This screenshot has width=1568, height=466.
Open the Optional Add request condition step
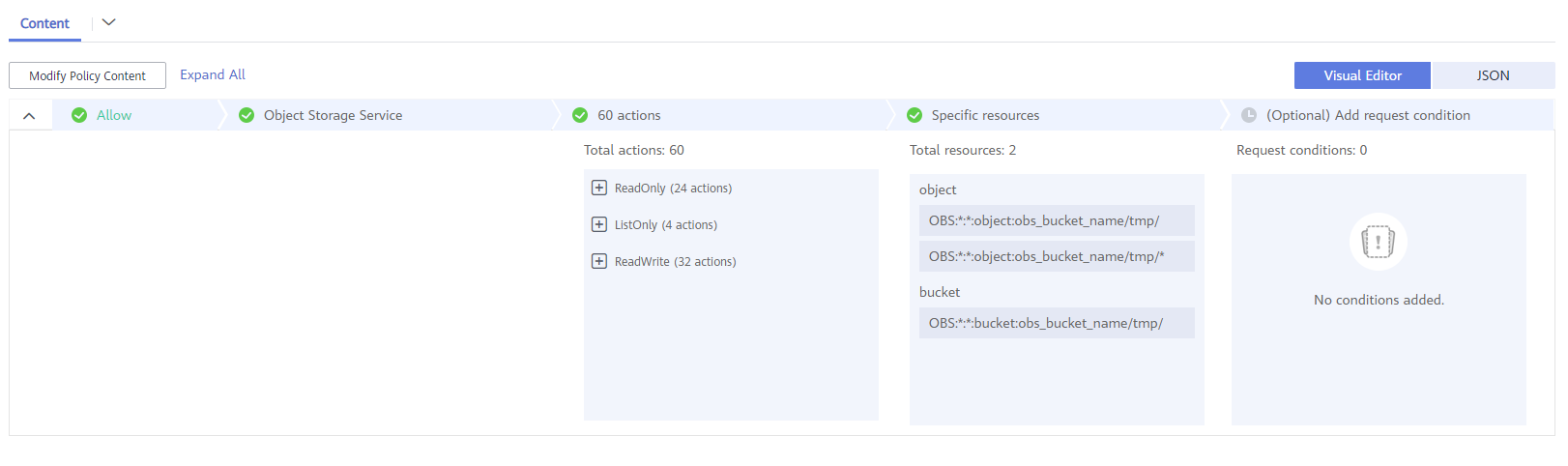1368,115
